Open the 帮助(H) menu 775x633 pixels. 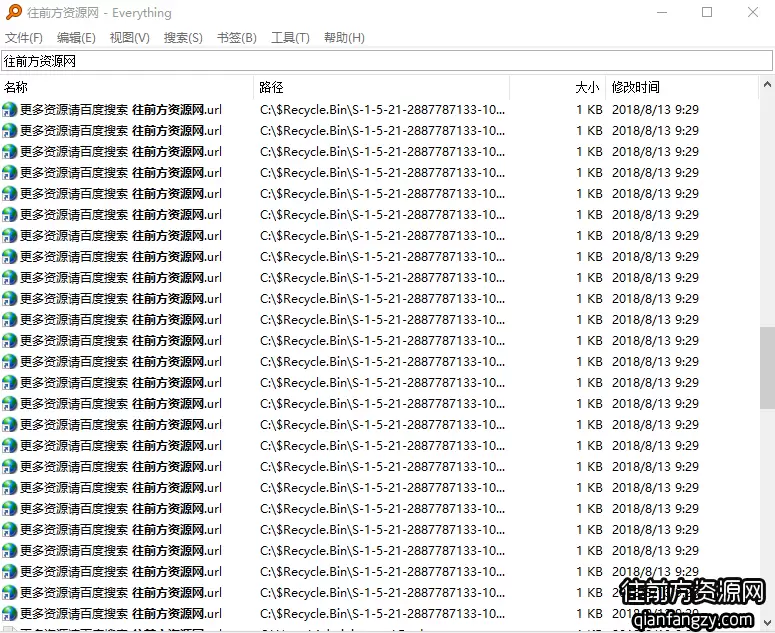pyautogui.click(x=344, y=38)
